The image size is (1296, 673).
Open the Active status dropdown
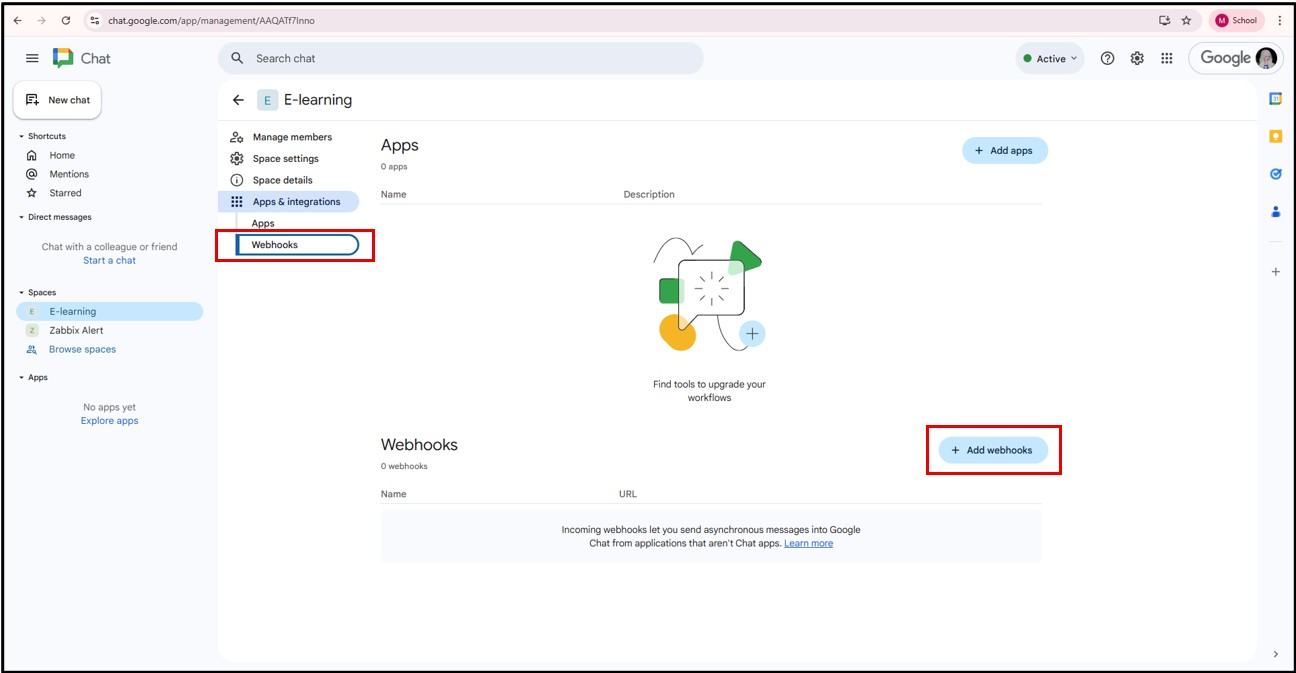click(1050, 59)
